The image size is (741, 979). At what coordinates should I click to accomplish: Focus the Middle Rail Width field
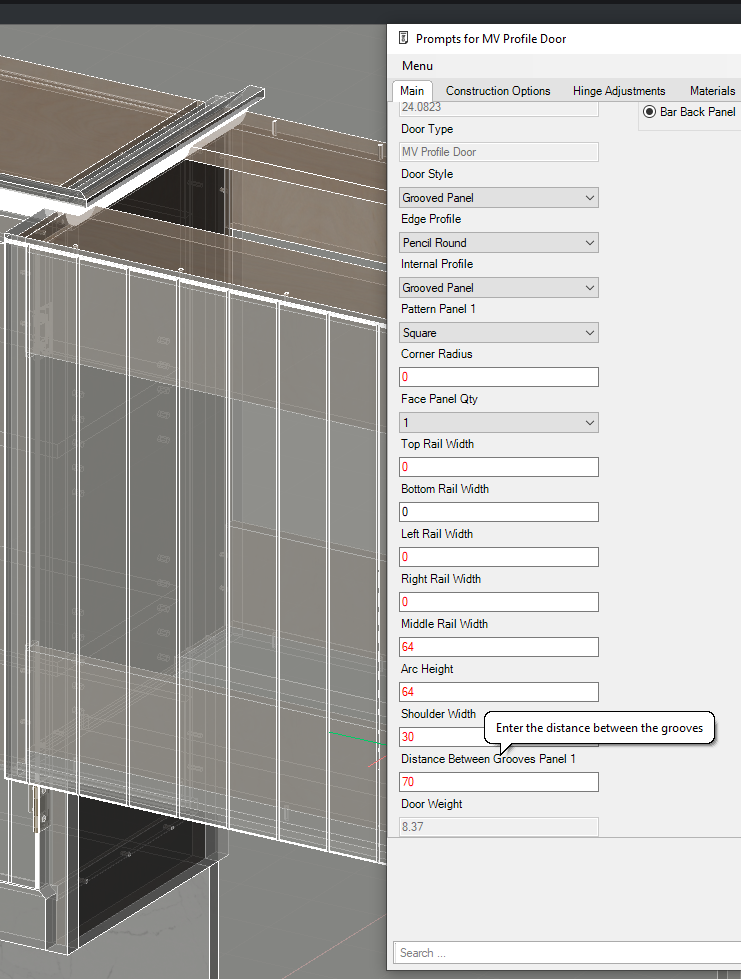pyautogui.click(x=499, y=647)
